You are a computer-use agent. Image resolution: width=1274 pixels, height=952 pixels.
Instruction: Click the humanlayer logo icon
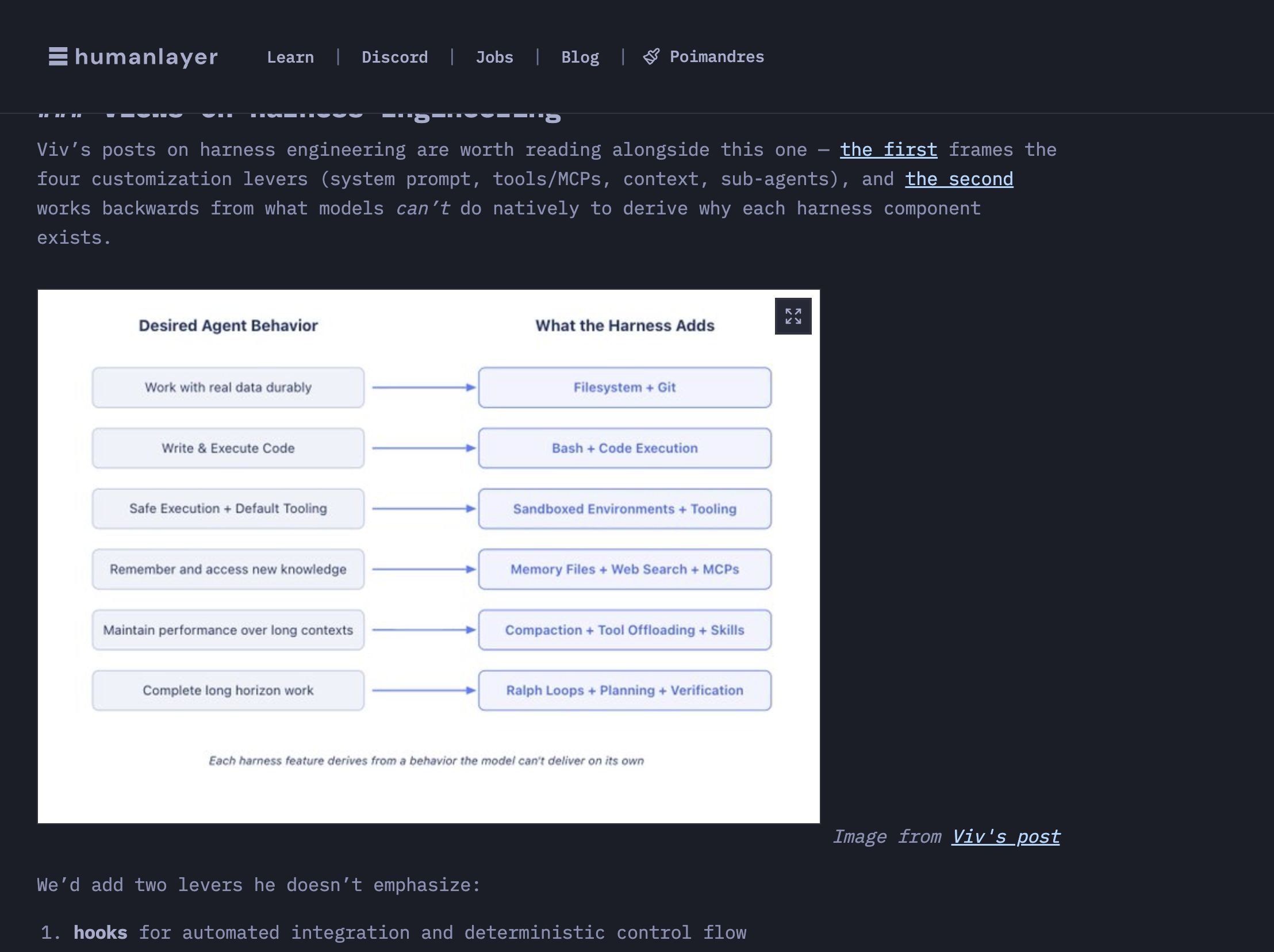[x=57, y=56]
